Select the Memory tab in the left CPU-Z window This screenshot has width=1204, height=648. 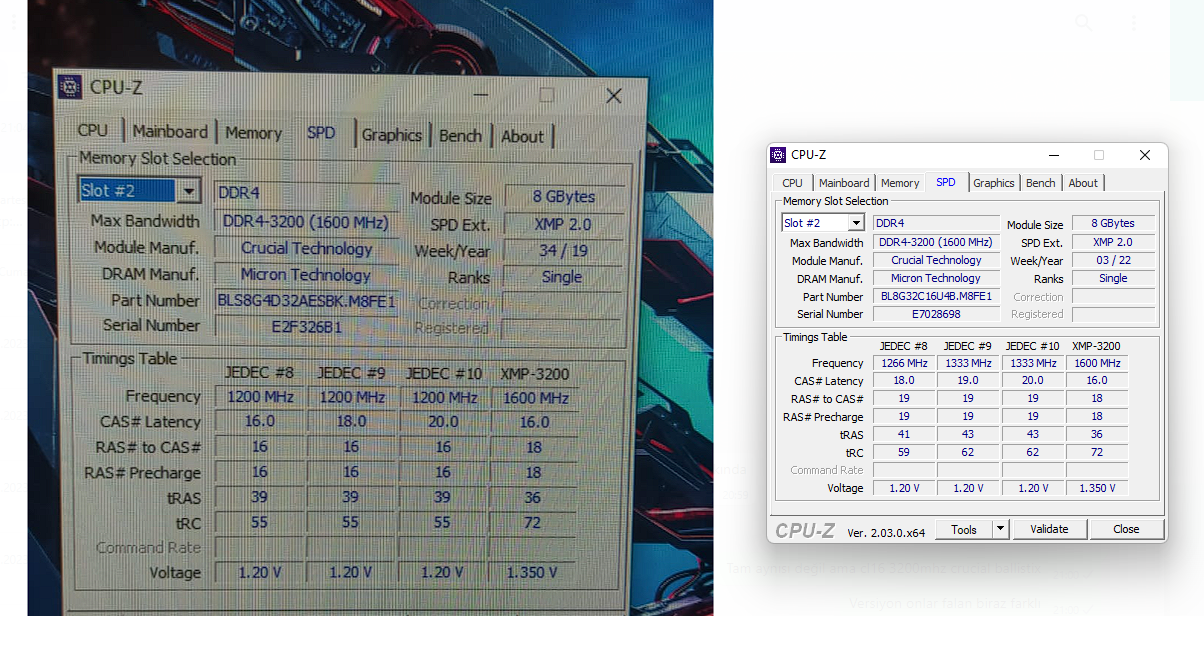tap(253, 133)
